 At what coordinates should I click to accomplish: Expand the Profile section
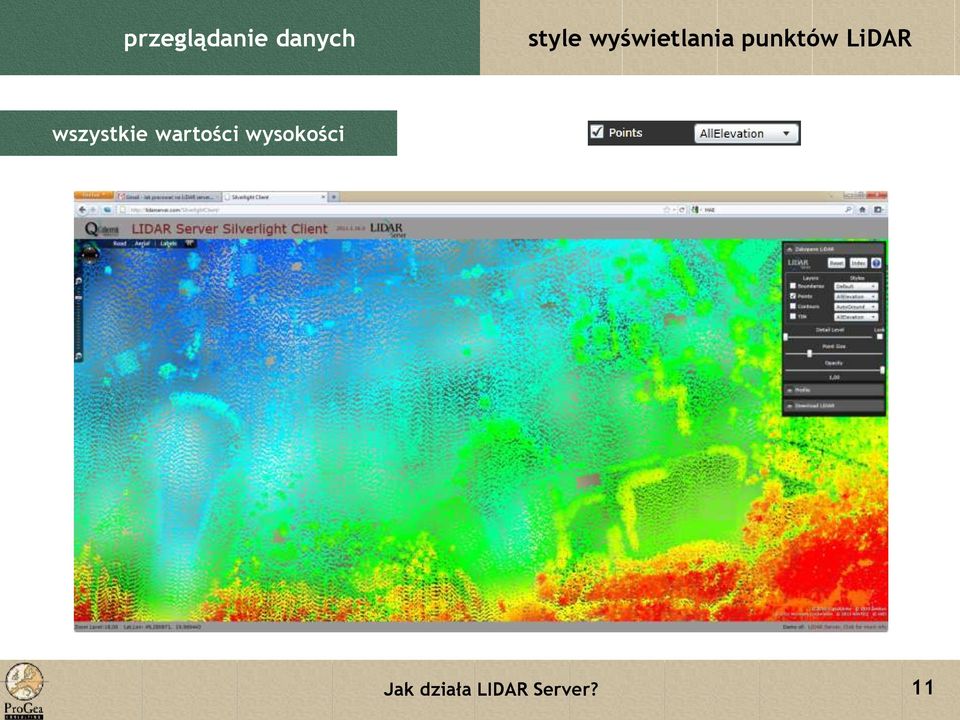coord(834,390)
